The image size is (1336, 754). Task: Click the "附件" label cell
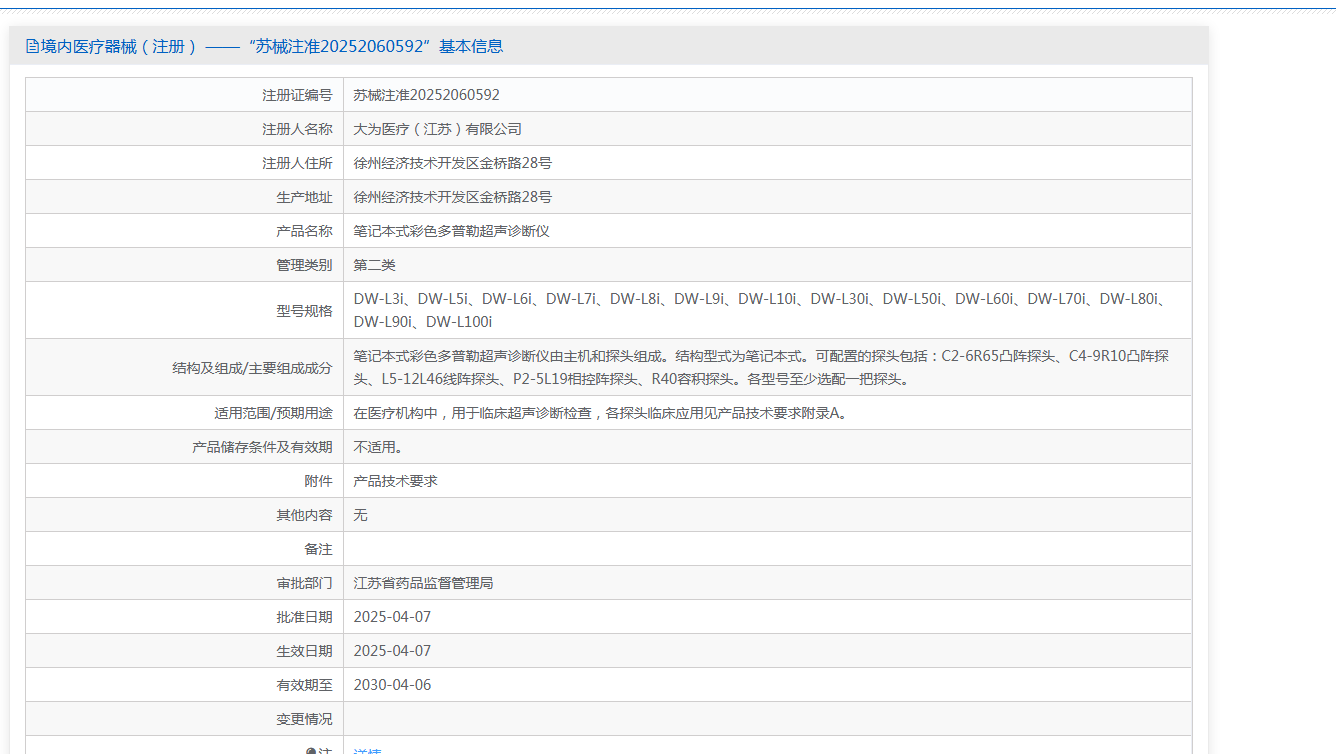coord(185,481)
